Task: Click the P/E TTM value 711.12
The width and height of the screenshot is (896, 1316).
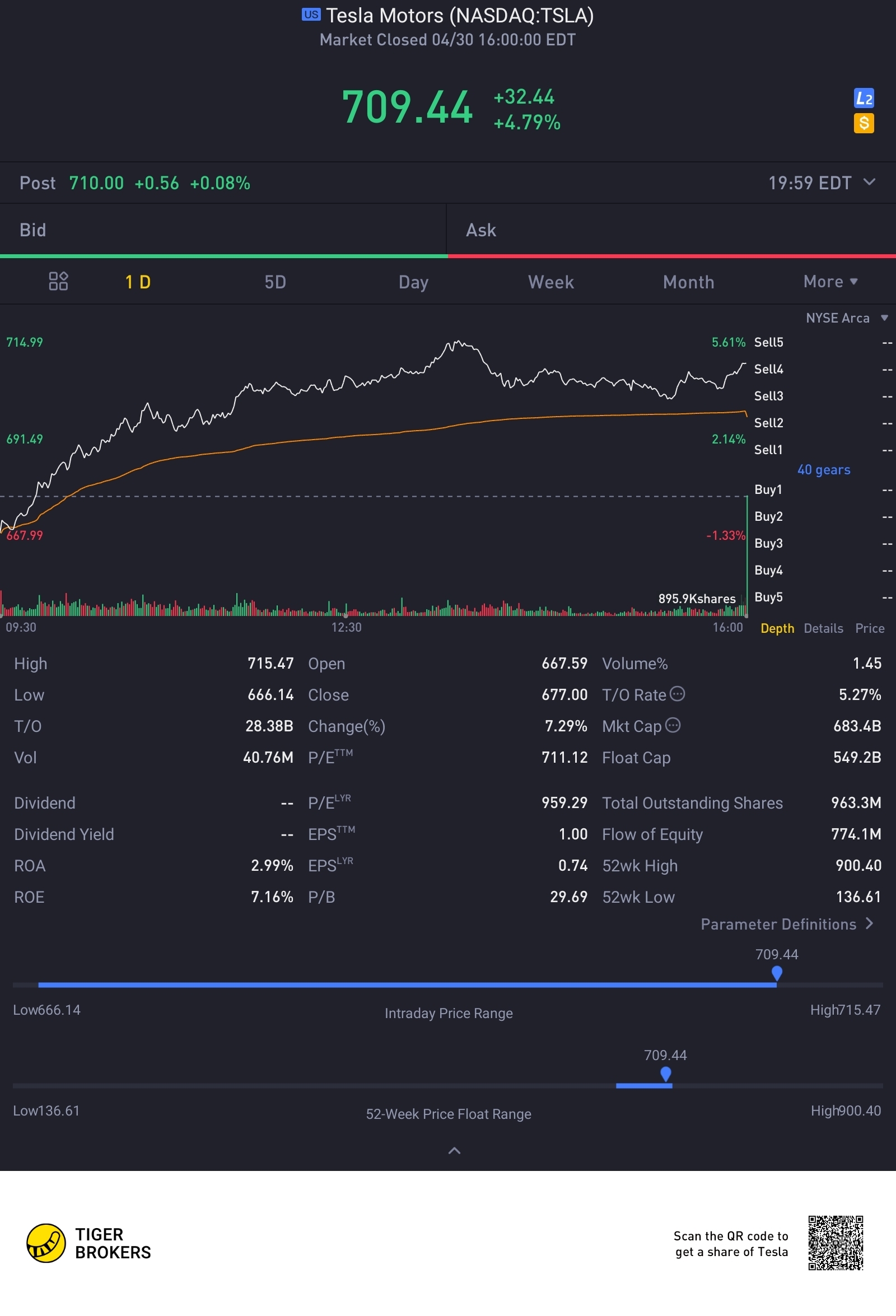Action: coord(564,757)
